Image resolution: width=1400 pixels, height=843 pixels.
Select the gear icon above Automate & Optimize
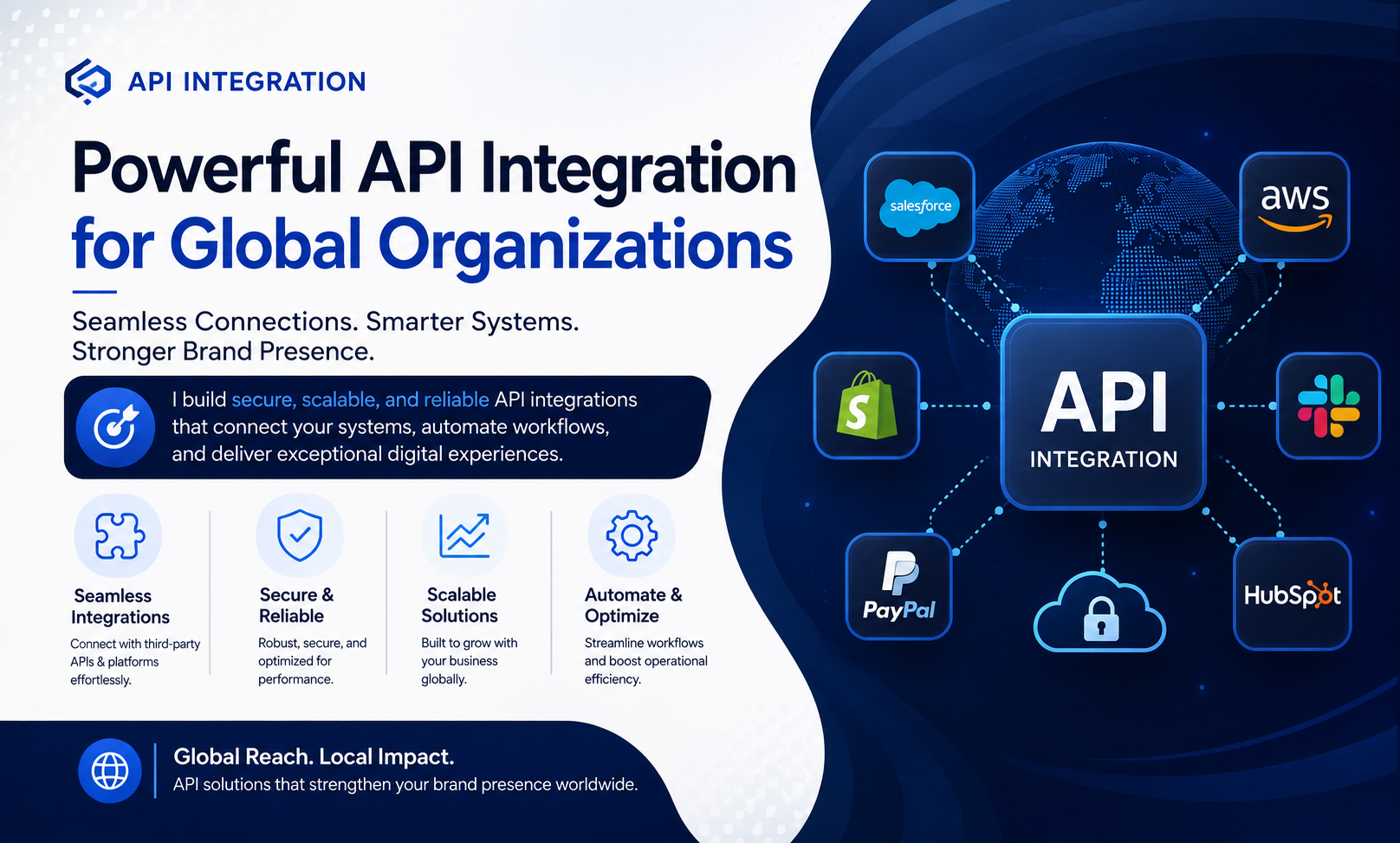(x=632, y=535)
